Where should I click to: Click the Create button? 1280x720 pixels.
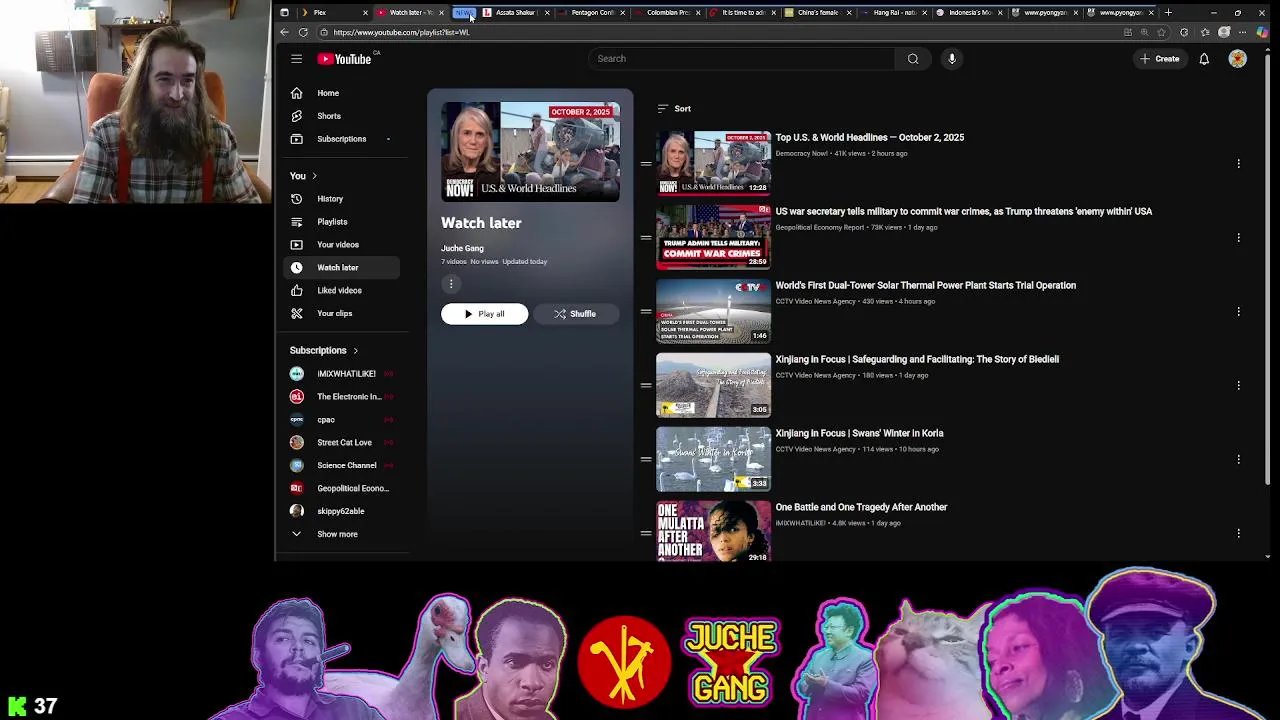pyautogui.click(x=1160, y=59)
